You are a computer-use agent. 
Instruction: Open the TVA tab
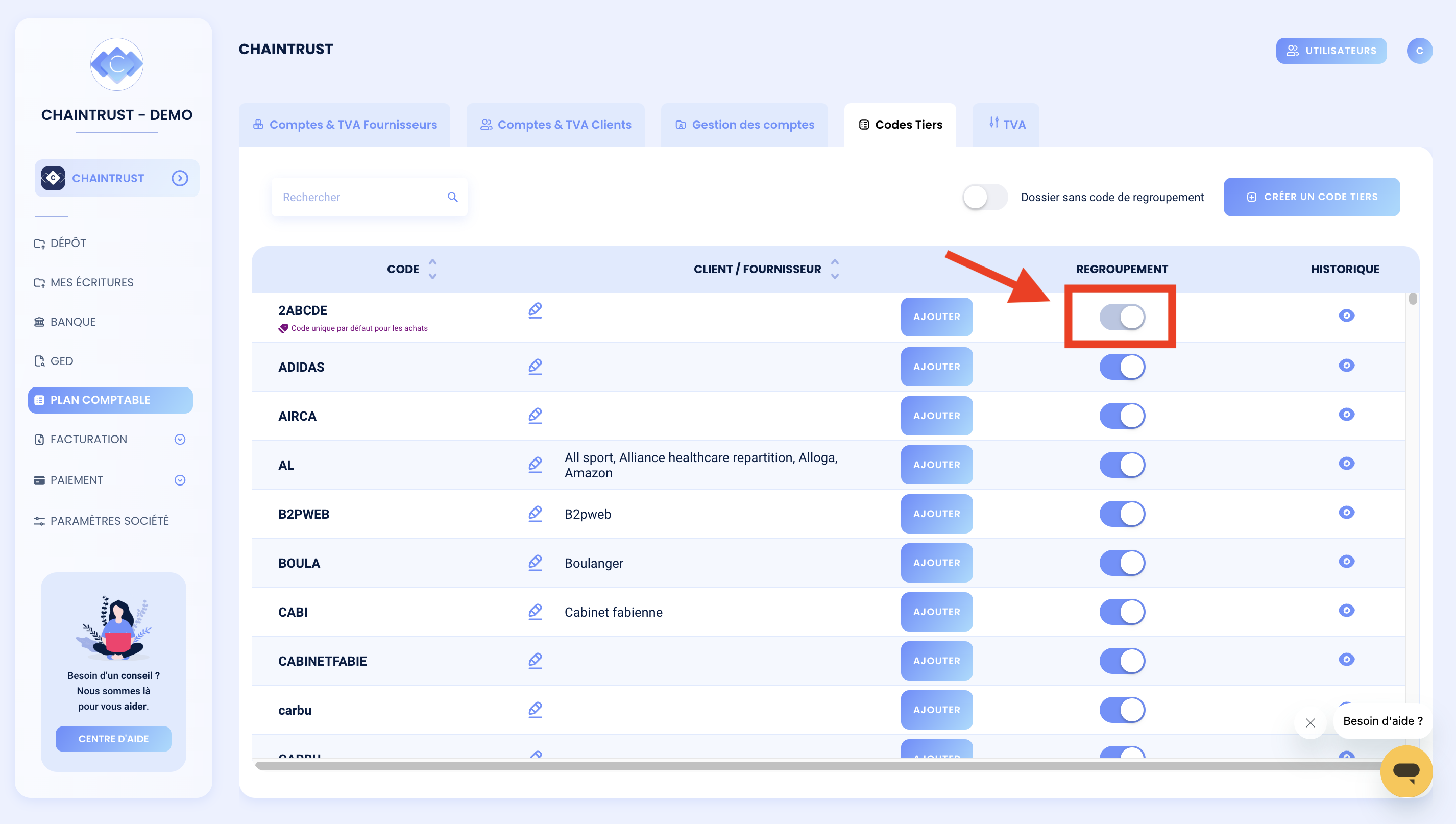pyautogui.click(x=1006, y=125)
